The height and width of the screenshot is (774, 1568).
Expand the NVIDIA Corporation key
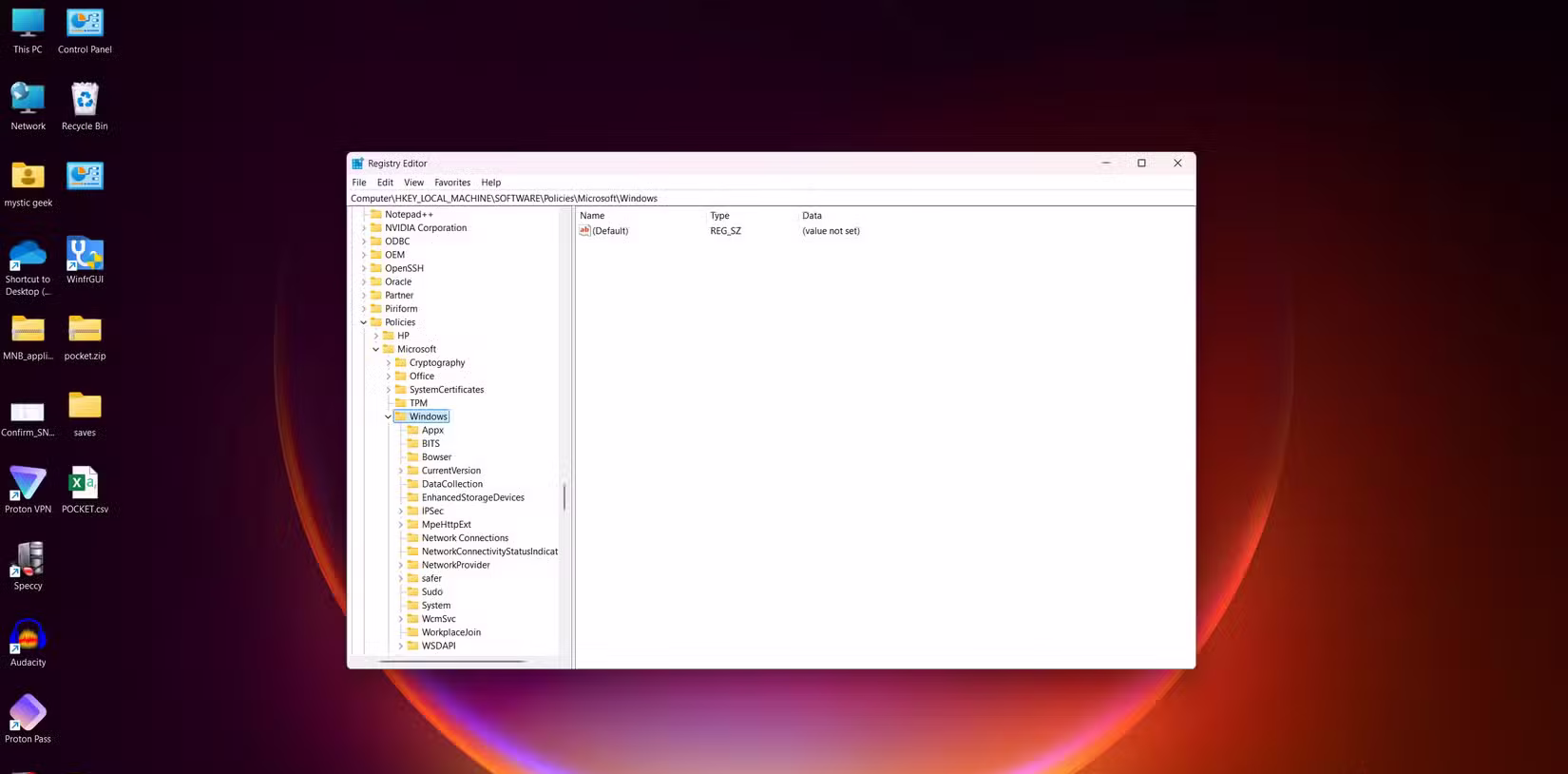364,228
